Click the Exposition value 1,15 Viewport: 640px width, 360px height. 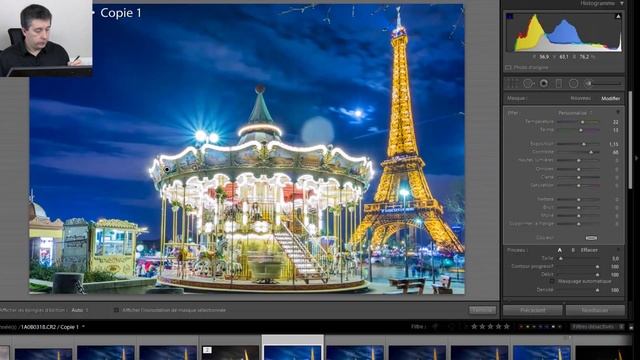click(x=613, y=144)
